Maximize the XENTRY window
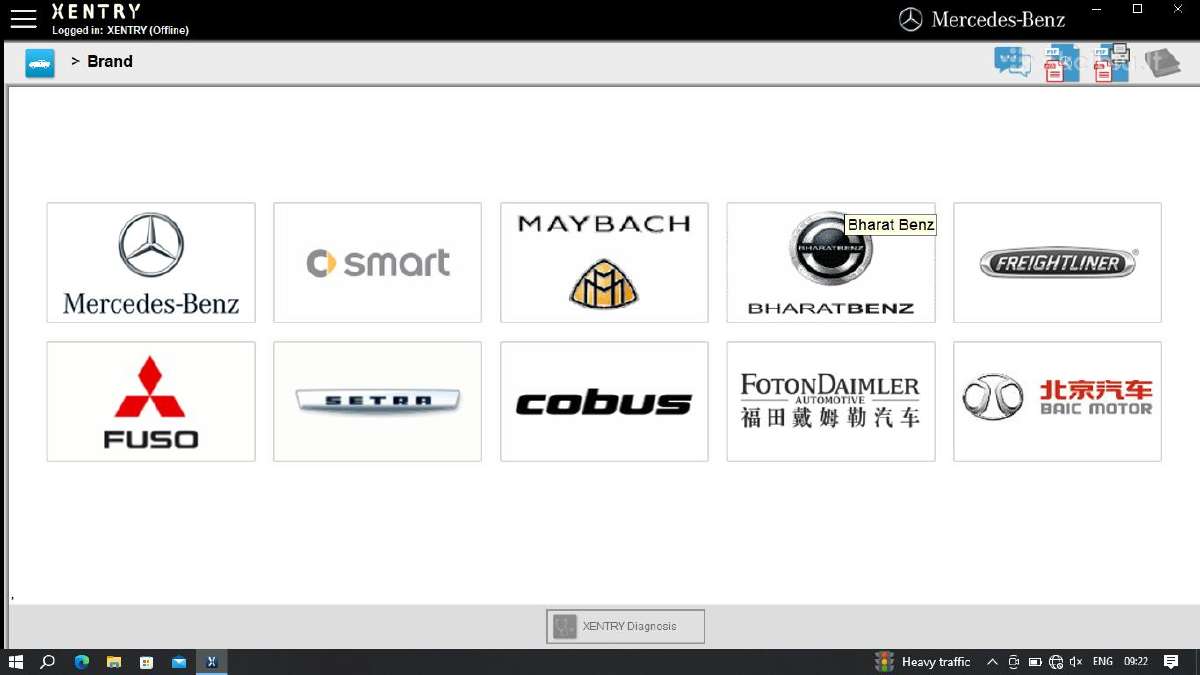Screen dimensions: 1200x675 click(x=1137, y=9)
